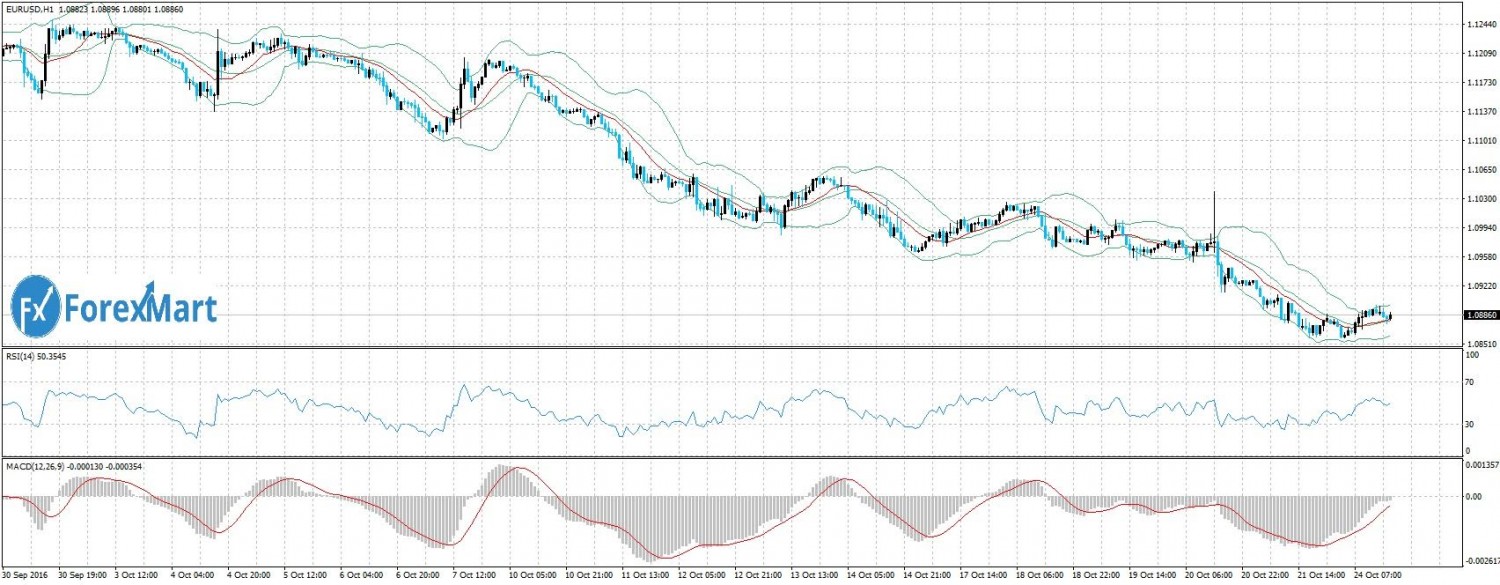Click the MACD 0.00 zero level label
This screenshot has height=585, width=1500.
(1466, 496)
